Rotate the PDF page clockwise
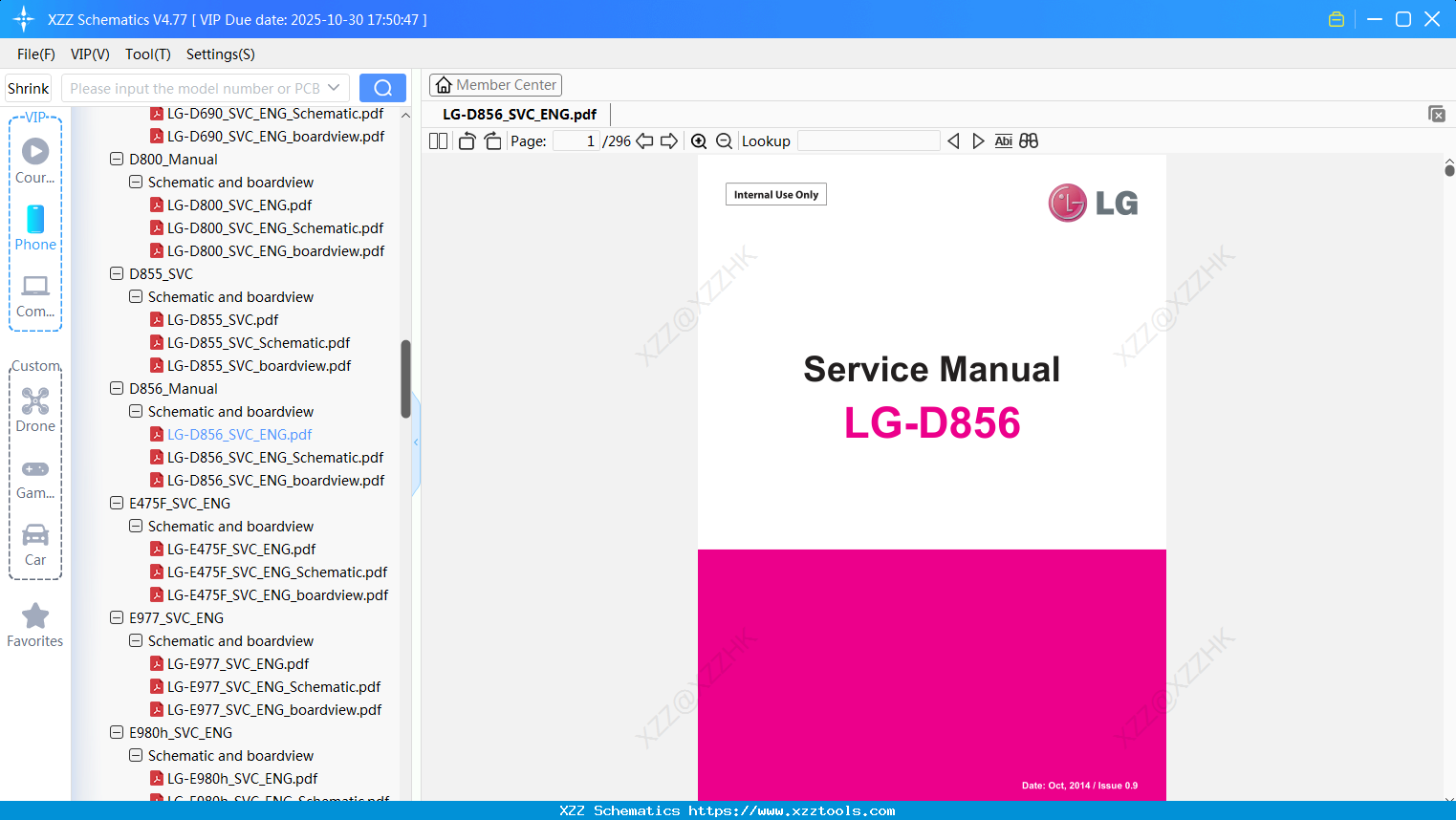The height and width of the screenshot is (820, 1456). [492, 140]
